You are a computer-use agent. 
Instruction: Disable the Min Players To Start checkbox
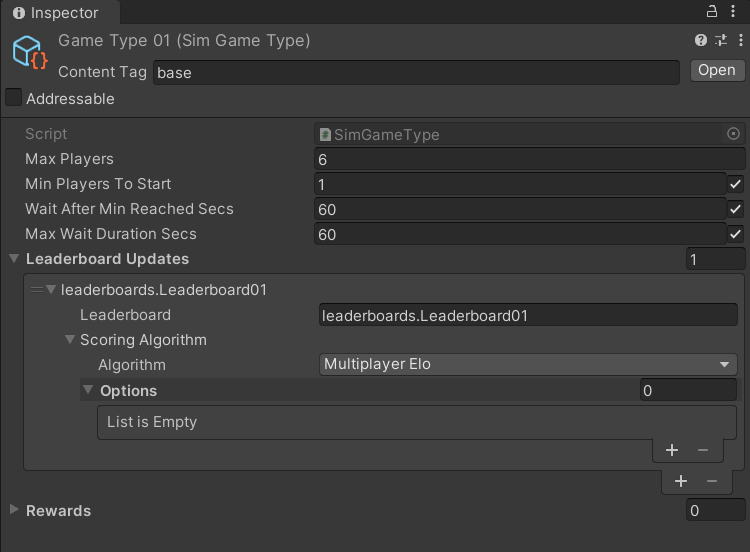point(735,184)
